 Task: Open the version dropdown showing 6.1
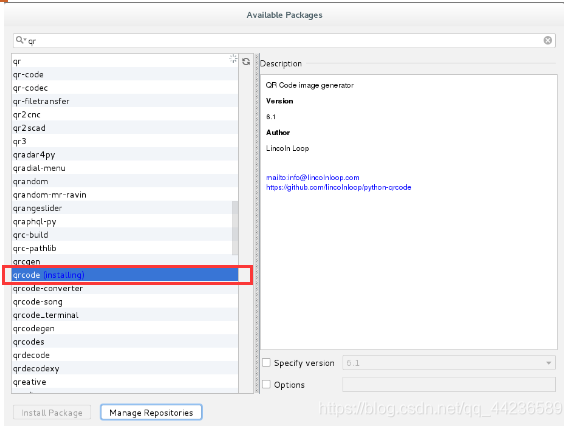pyautogui.click(x=449, y=363)
